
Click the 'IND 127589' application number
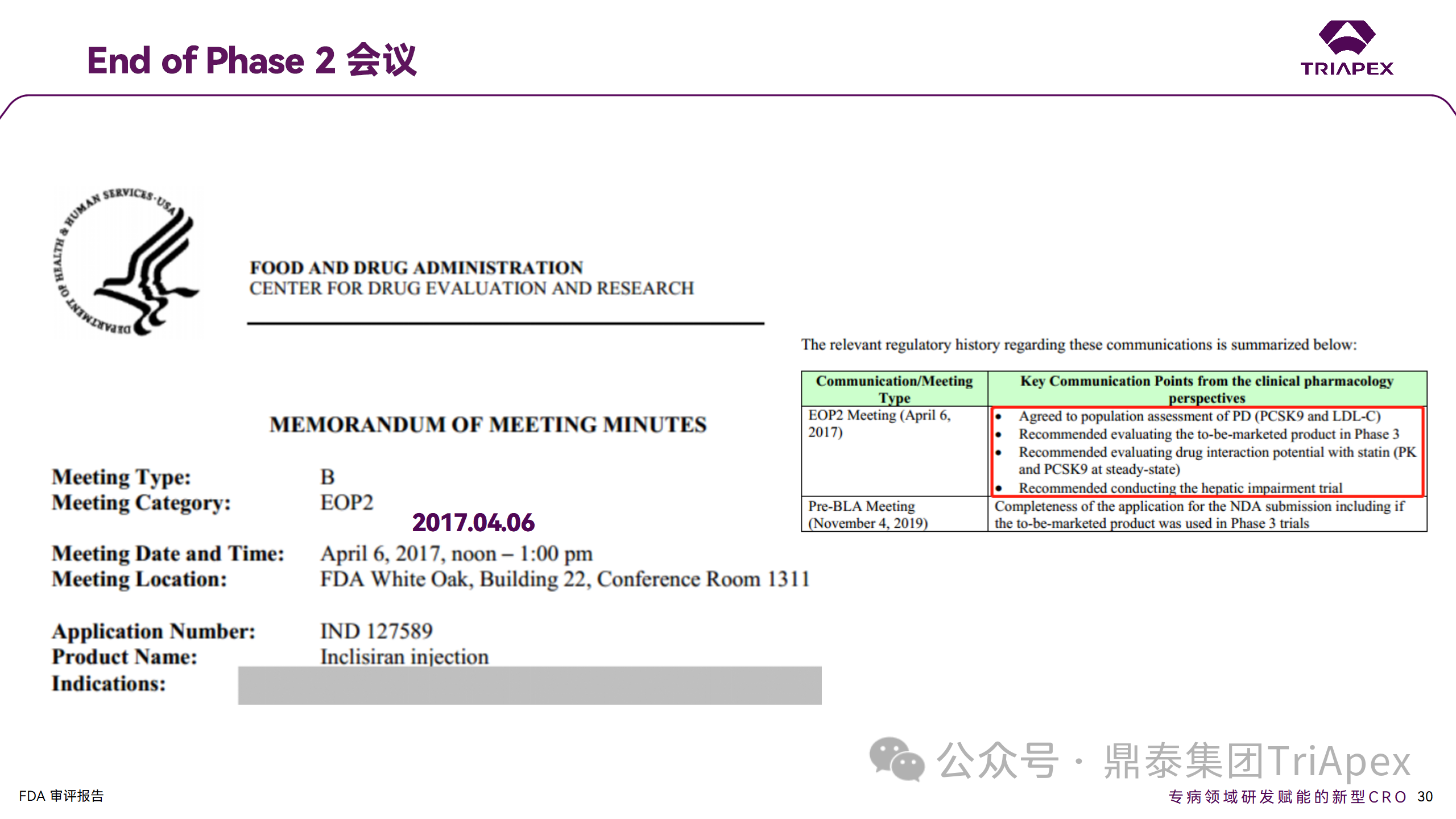pos(376,631)
